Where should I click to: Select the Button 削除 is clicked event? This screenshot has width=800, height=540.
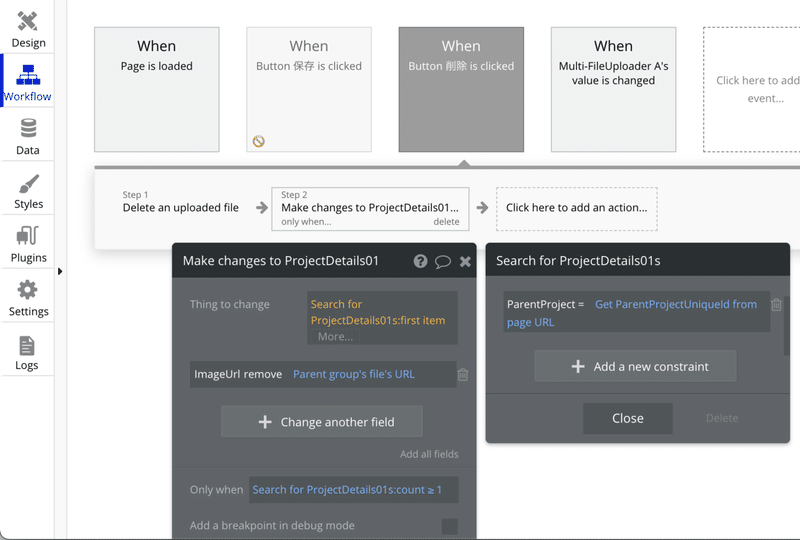click(x=461, y=89)
